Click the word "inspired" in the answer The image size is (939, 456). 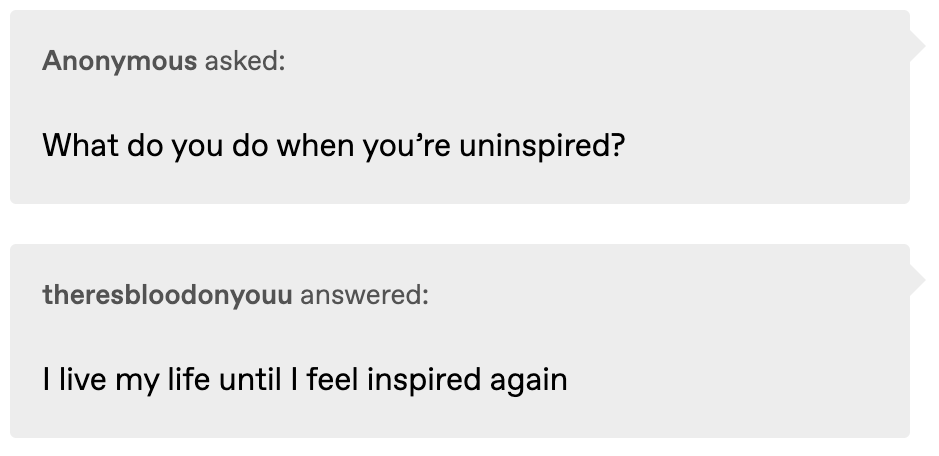click(424, 380)
